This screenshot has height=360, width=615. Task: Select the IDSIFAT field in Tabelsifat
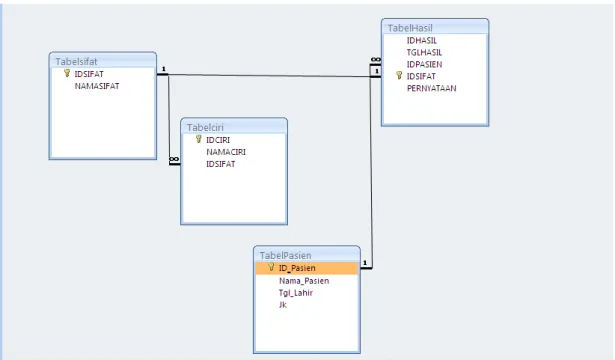click(89, 74)
